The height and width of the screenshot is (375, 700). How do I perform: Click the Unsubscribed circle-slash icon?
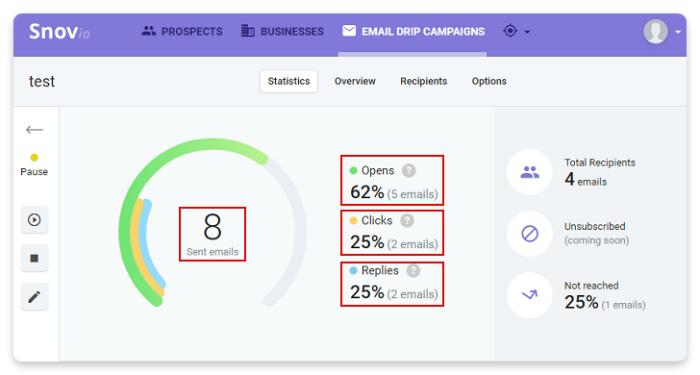point(530,233)
